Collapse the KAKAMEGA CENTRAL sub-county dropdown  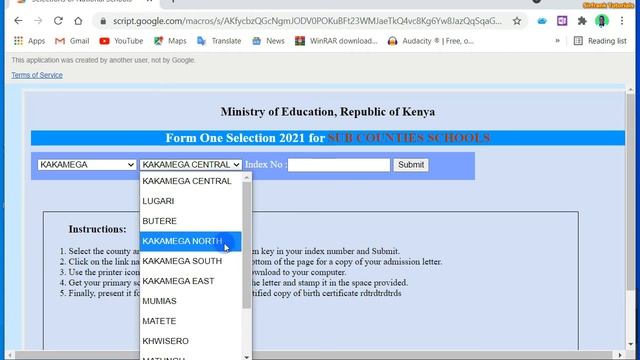click(x=191, y=164)
